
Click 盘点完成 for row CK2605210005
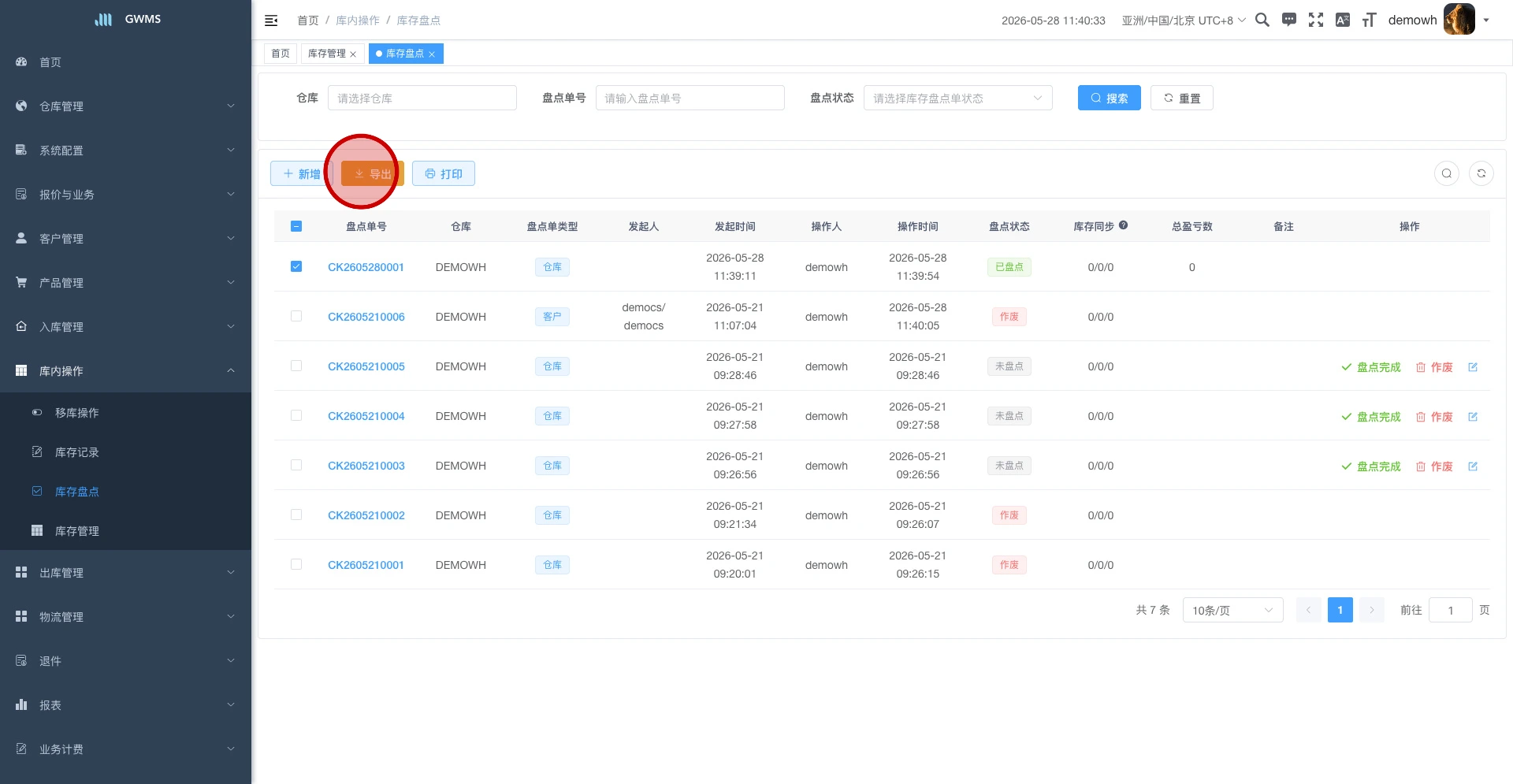tap(1371, 367)
